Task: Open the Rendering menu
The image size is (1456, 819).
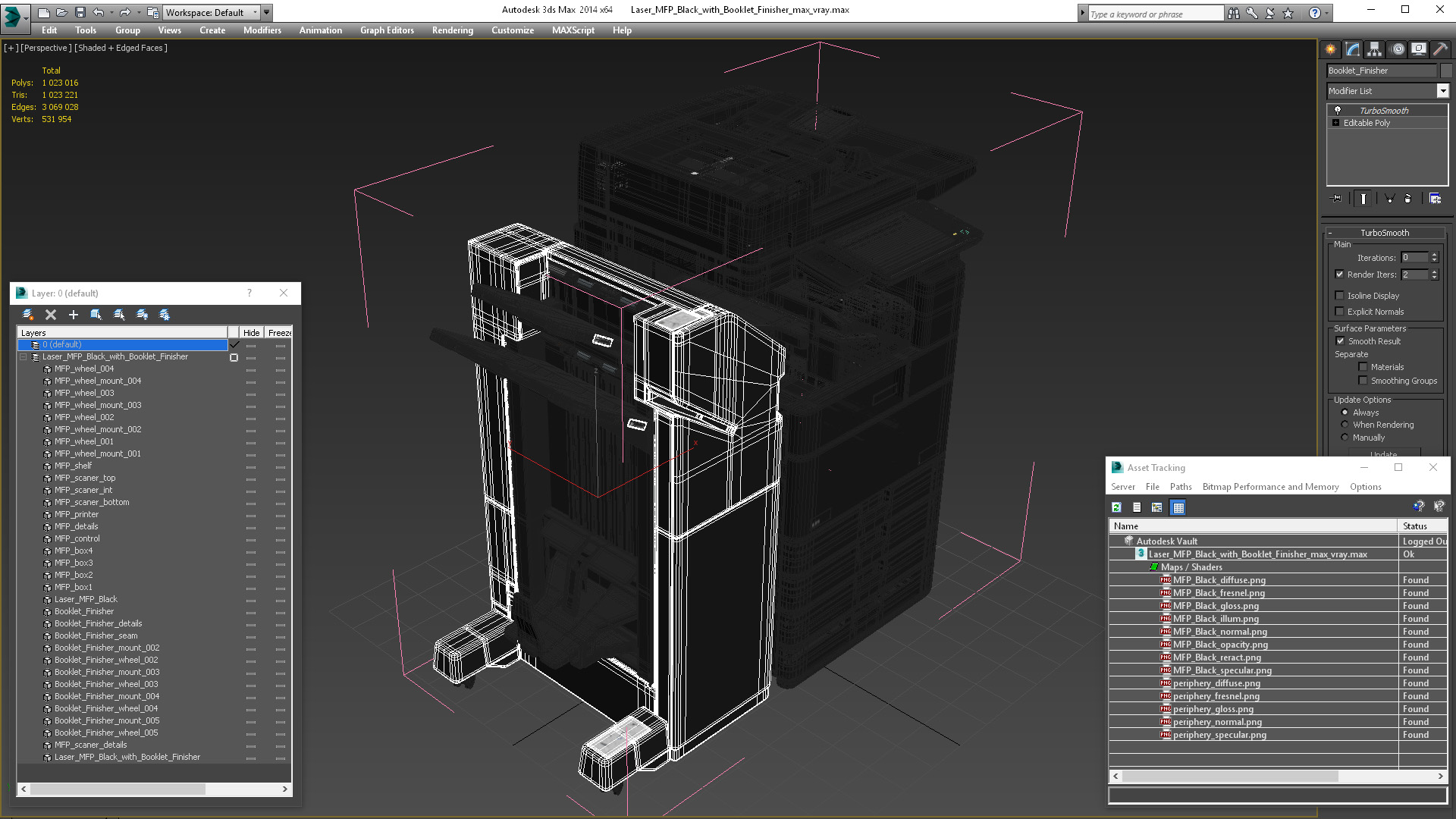Action: coord(452,30)
